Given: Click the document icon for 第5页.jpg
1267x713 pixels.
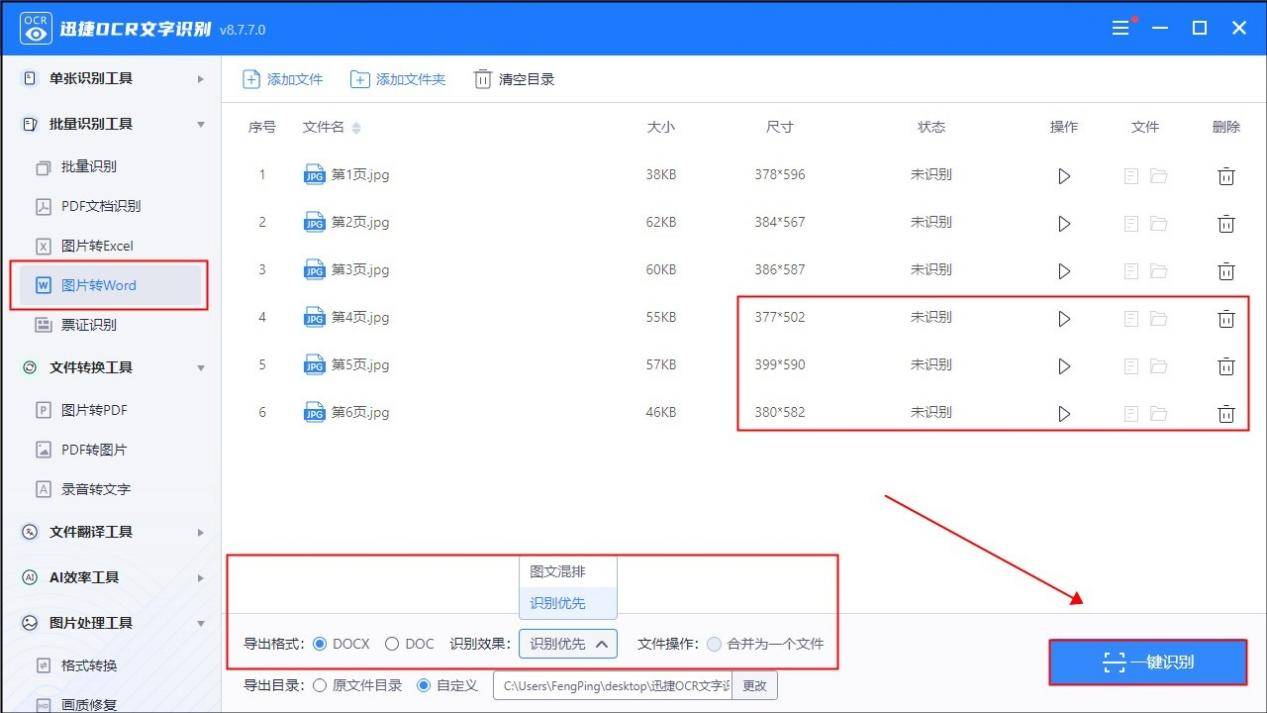Looking at the screenshot, I should click(1131, 366).
